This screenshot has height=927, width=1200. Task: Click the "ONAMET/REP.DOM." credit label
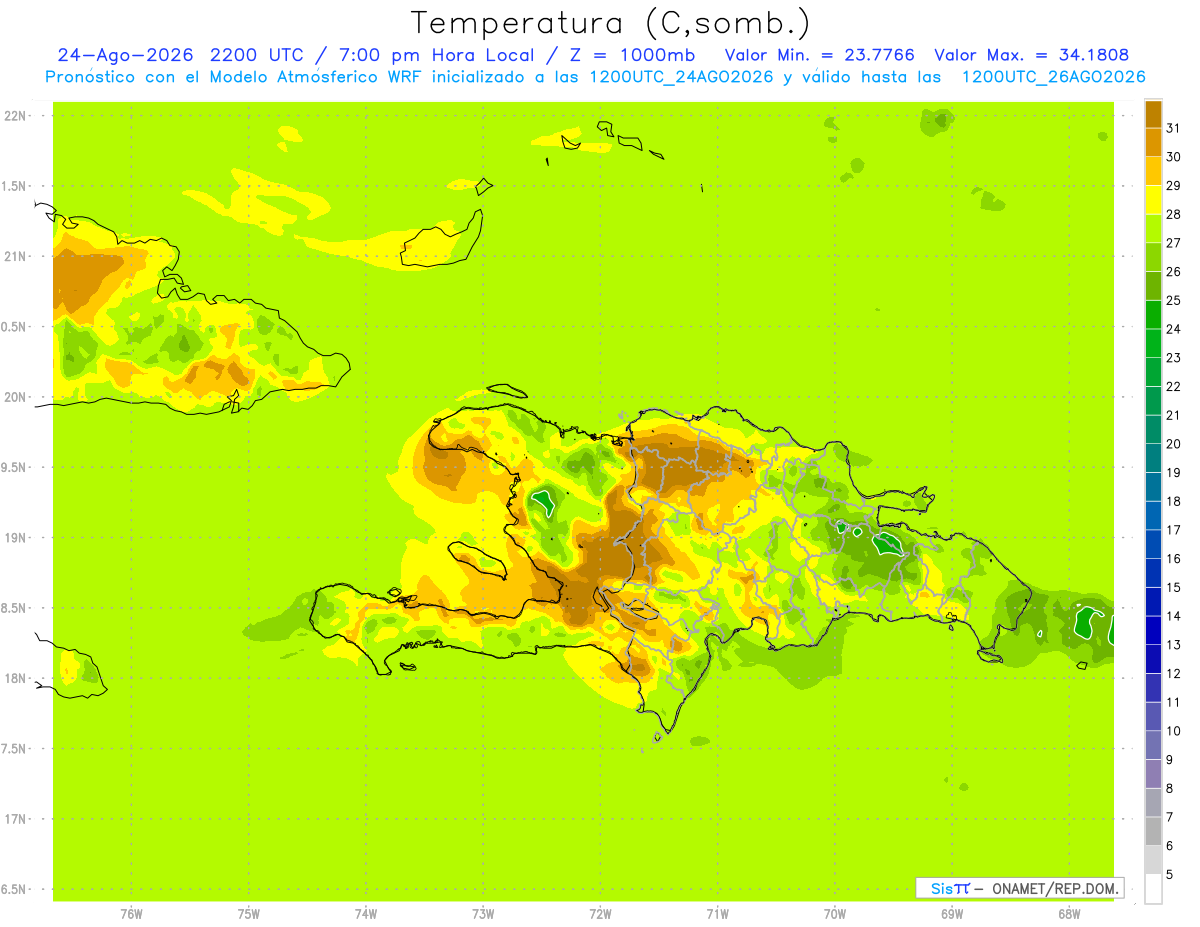click(1055, 888)
